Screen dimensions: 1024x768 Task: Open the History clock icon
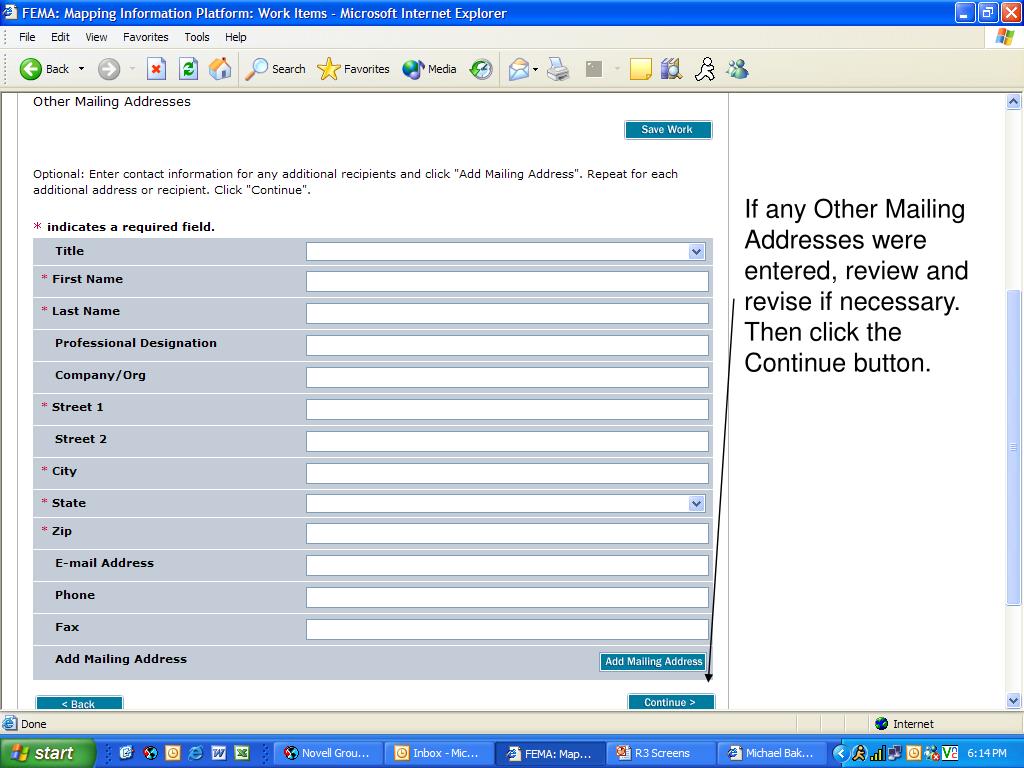481,69
